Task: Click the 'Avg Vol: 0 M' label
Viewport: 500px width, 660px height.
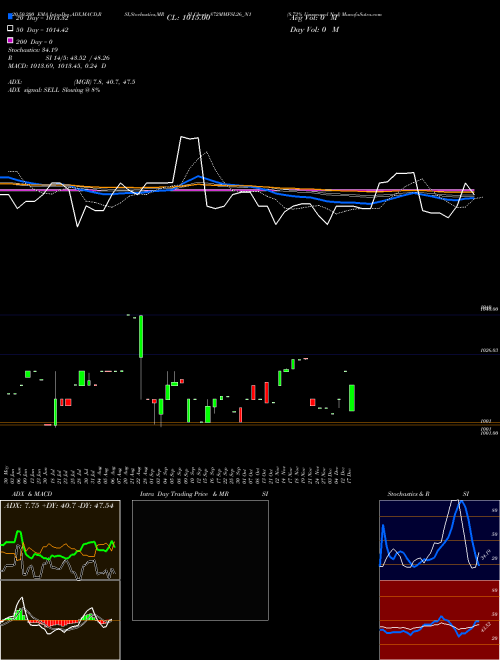Action: coord(314,18)
